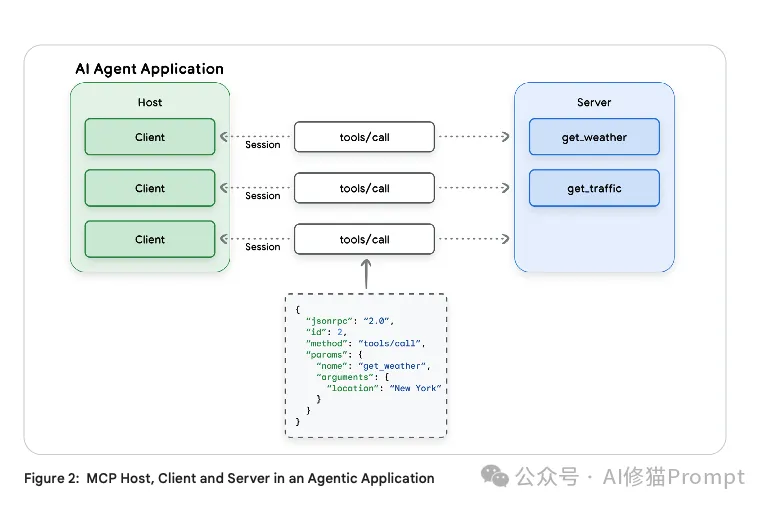Select the get_weather tool in Server

tap(594, 137)
